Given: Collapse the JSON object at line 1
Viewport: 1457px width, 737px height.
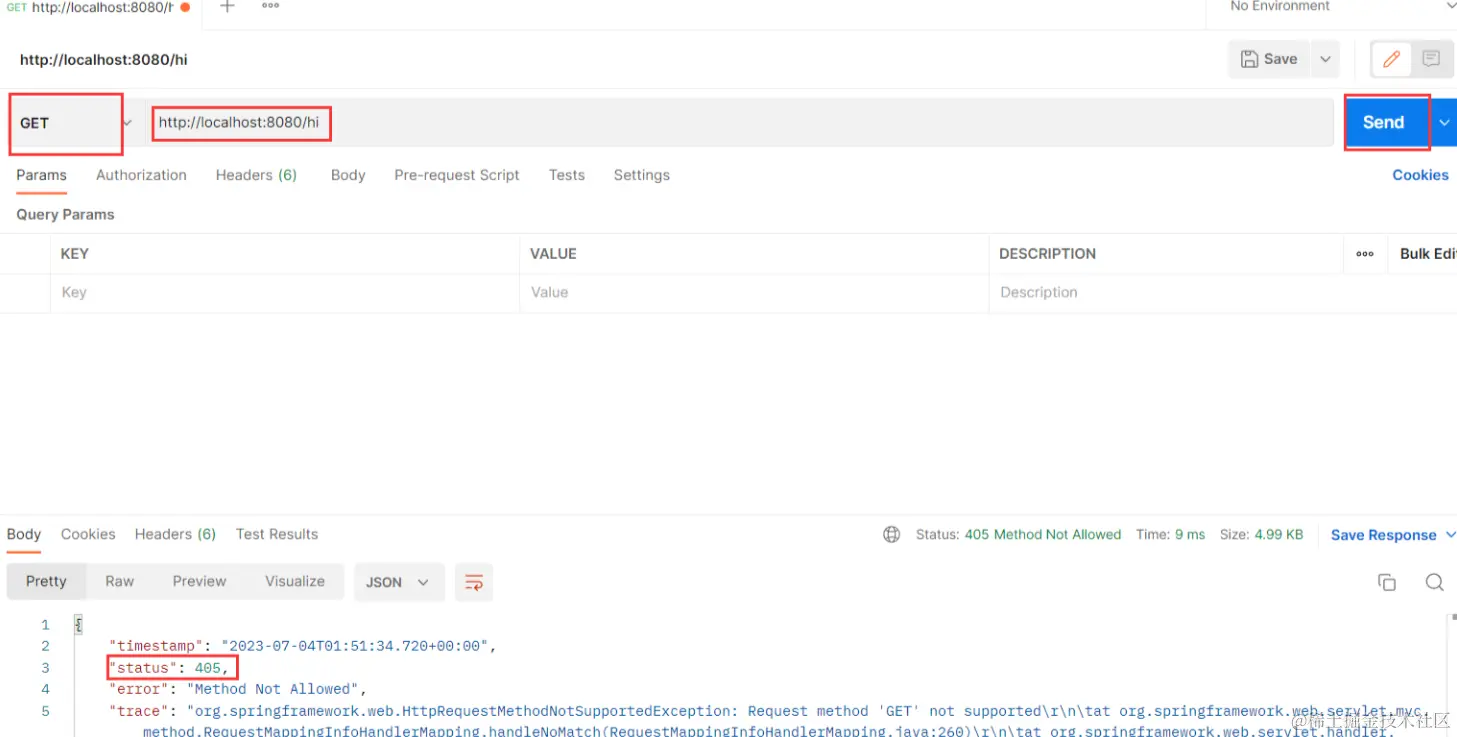Looking at the screenshot, I should [78, 625].
